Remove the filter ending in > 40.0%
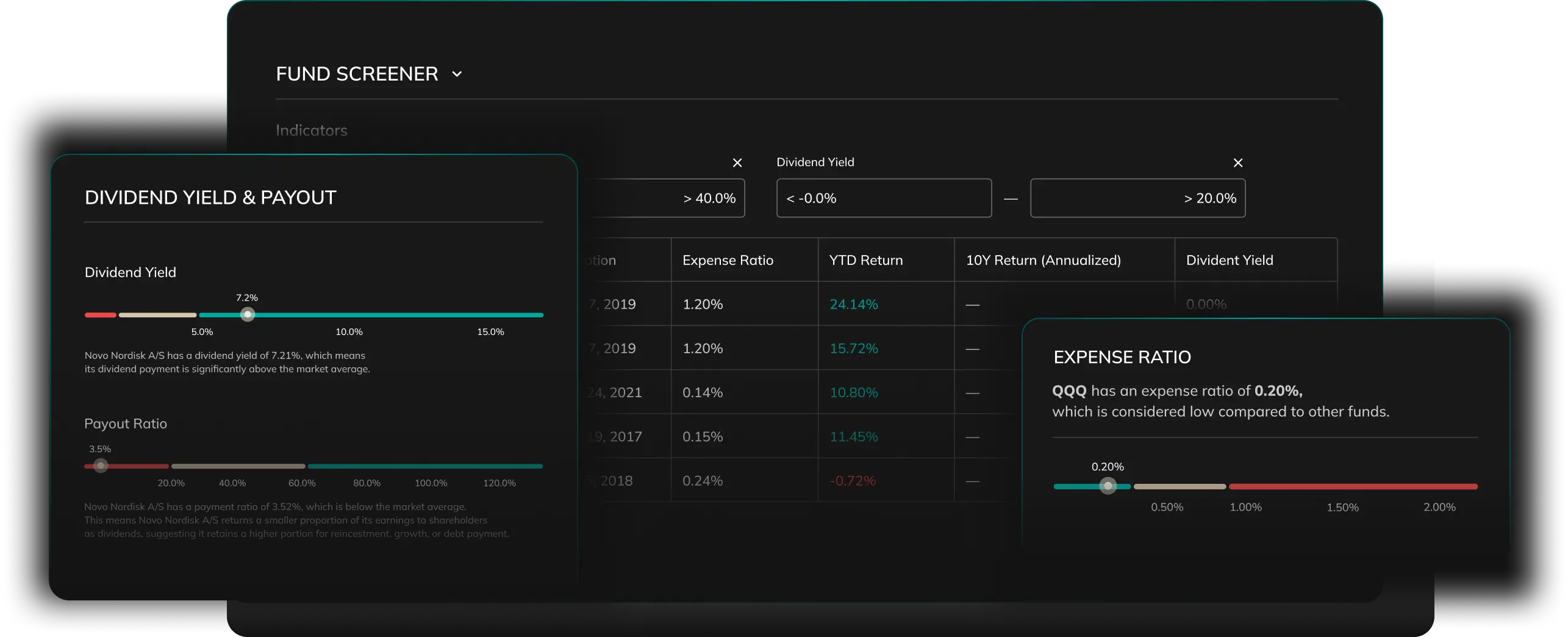The width and height of the screenshot is (1568, 637). click(737, 163)
